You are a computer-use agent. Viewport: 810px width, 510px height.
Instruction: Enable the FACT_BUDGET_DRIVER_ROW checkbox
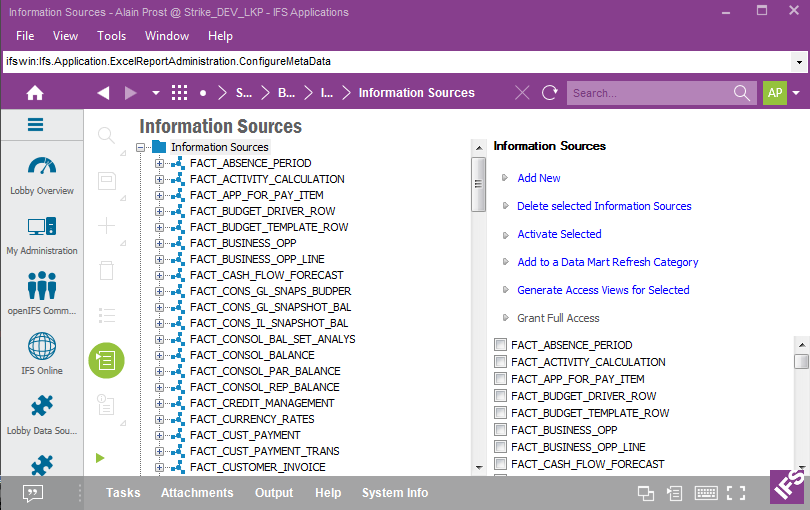tap(500, 397)
